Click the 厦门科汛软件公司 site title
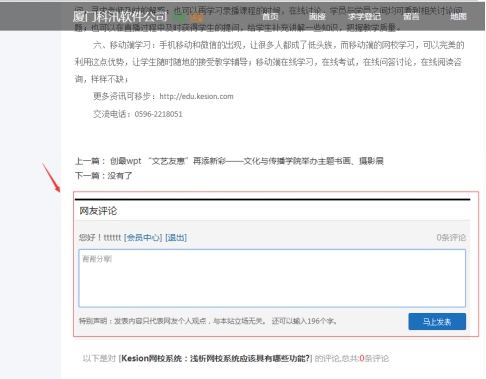Viewport: 486px width, 379px height. tap(120, 16)
